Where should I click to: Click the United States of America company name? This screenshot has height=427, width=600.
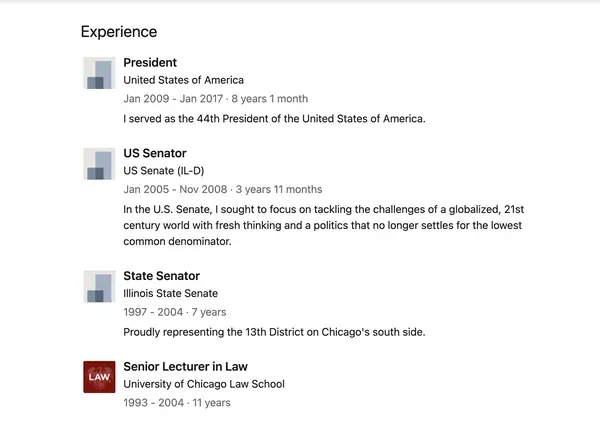click(183, 80)
